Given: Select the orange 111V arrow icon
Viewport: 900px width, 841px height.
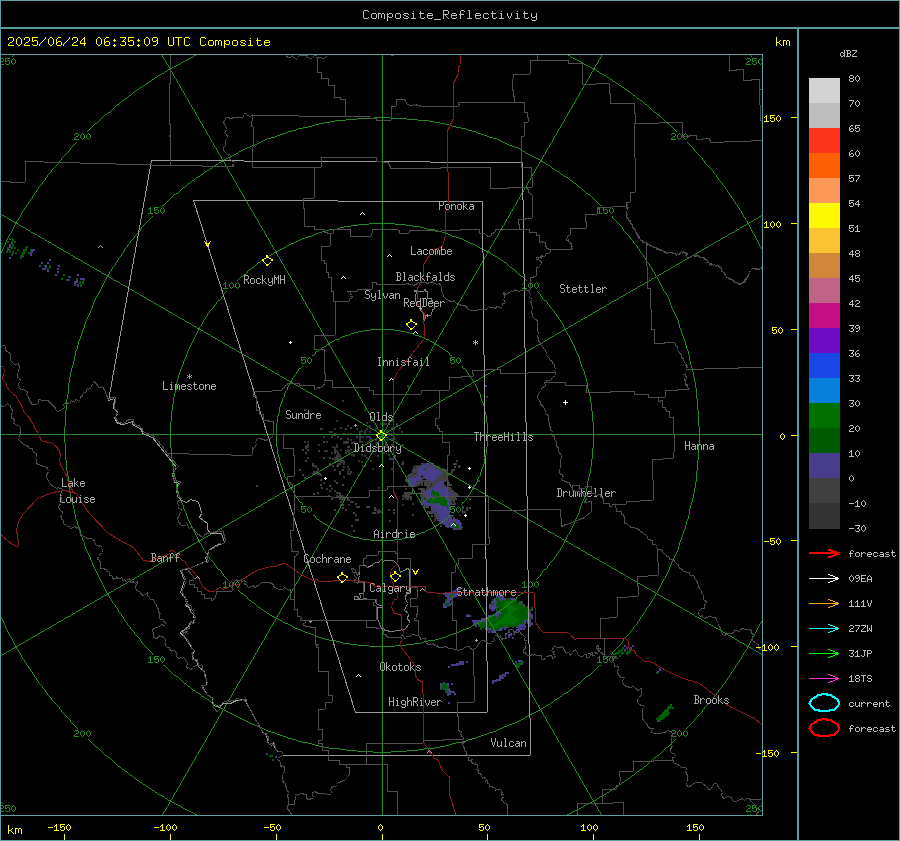Looking at the screenshot, I should [x=824, y=603].
